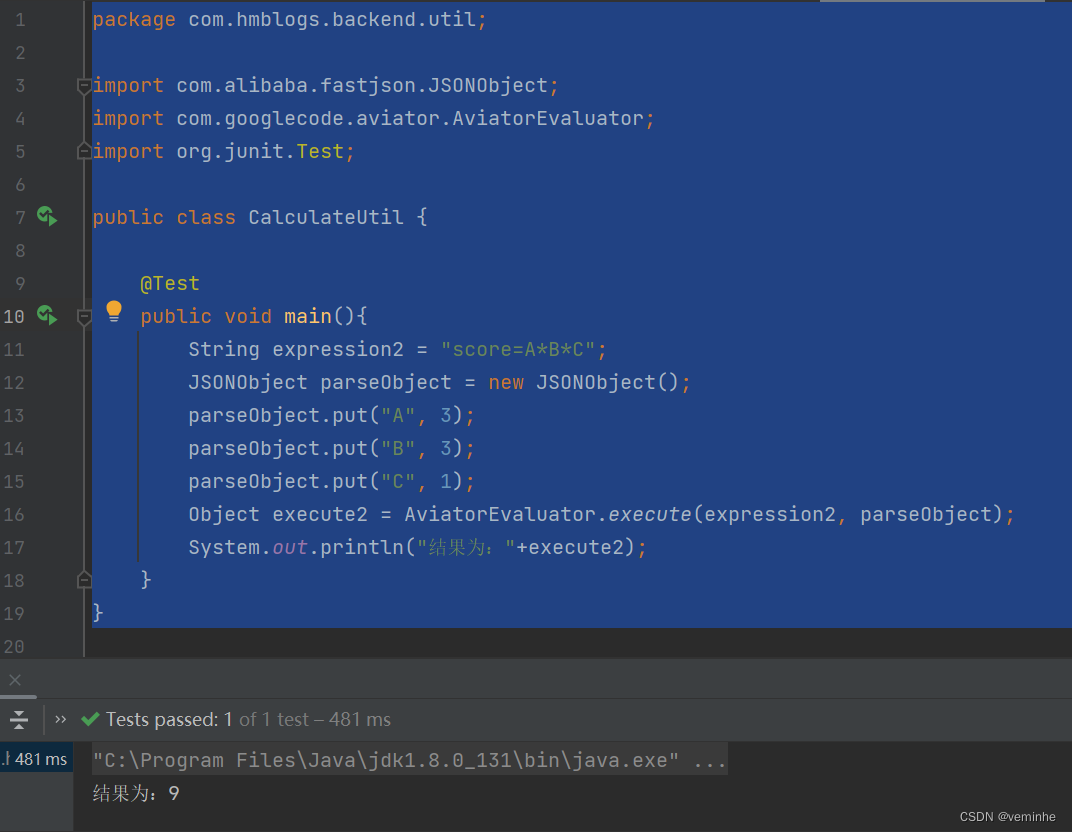
Task: Run CalculateUtil class via gutter icon on line 7
Action: [46, 216]
